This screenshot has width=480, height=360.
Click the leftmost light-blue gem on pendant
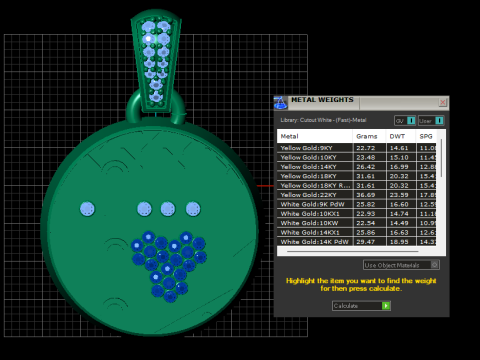(x=87, y=209)
